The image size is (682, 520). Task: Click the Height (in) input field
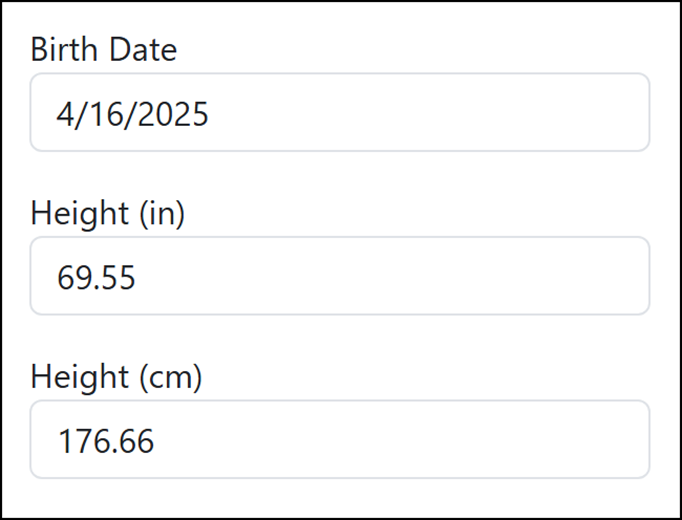pyautogui.click(x=340, y=276)
